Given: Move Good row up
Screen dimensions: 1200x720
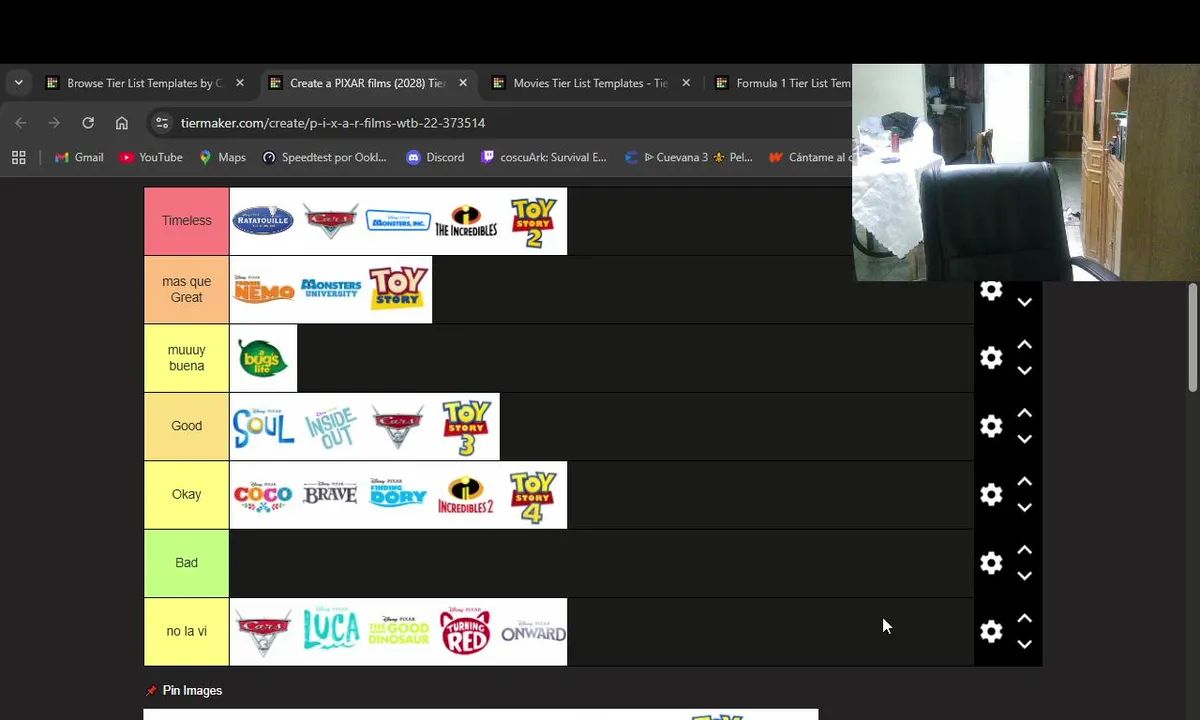Looking at the screenshot, I should (1024, 413).
